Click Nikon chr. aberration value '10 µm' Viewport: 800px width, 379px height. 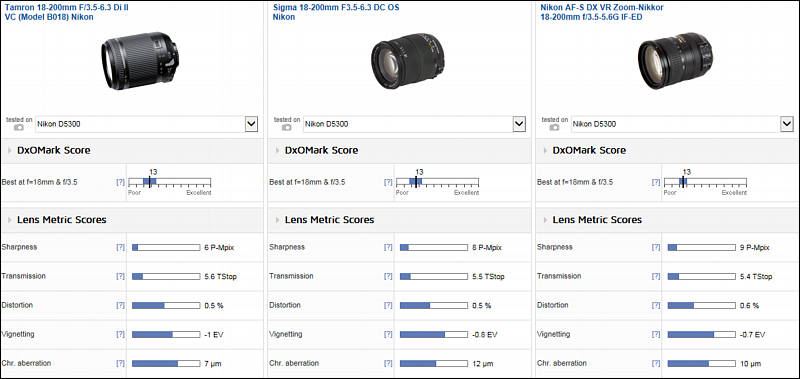tap(750, 364)
